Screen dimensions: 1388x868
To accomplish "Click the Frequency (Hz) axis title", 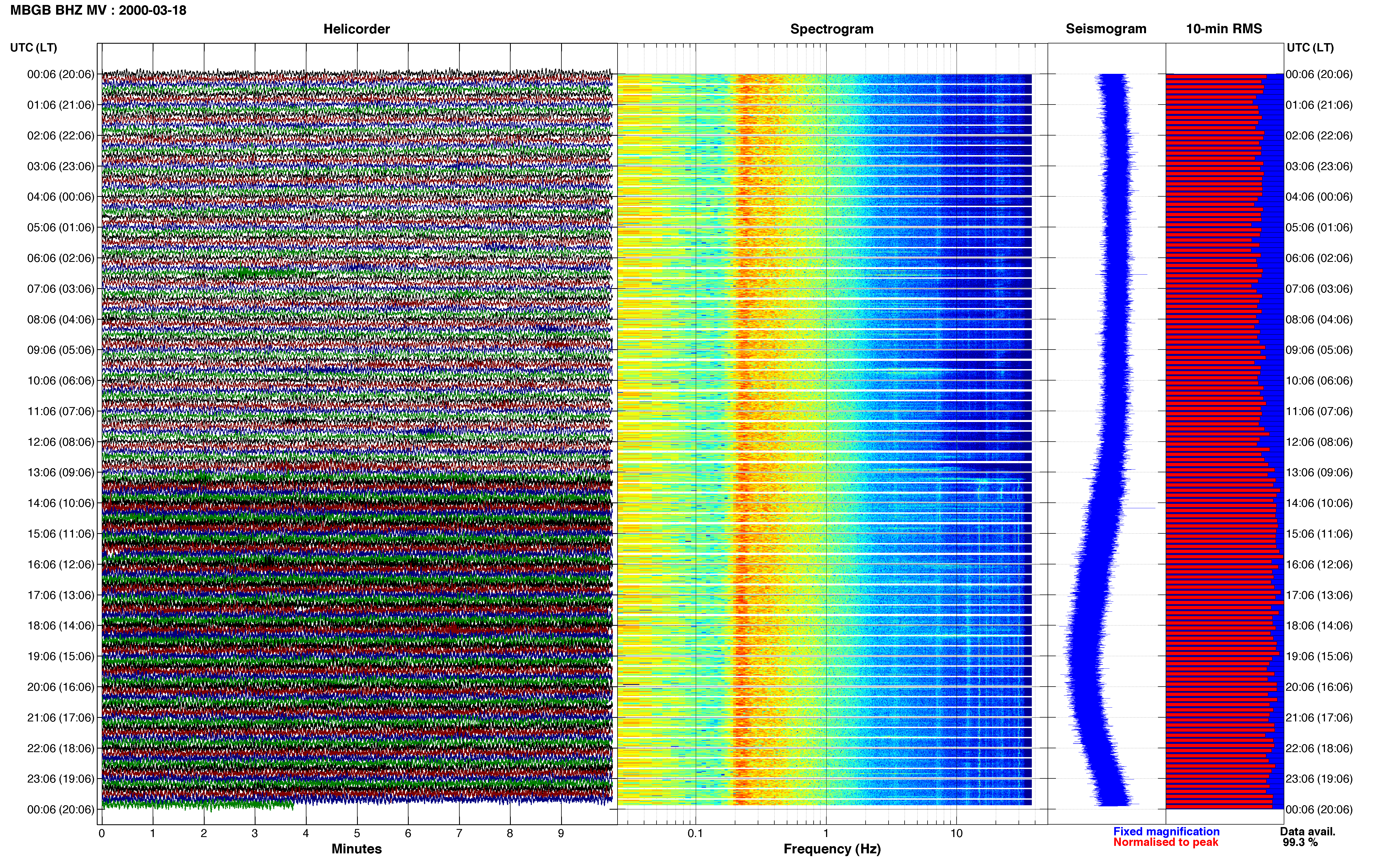I will pos(832,849).
